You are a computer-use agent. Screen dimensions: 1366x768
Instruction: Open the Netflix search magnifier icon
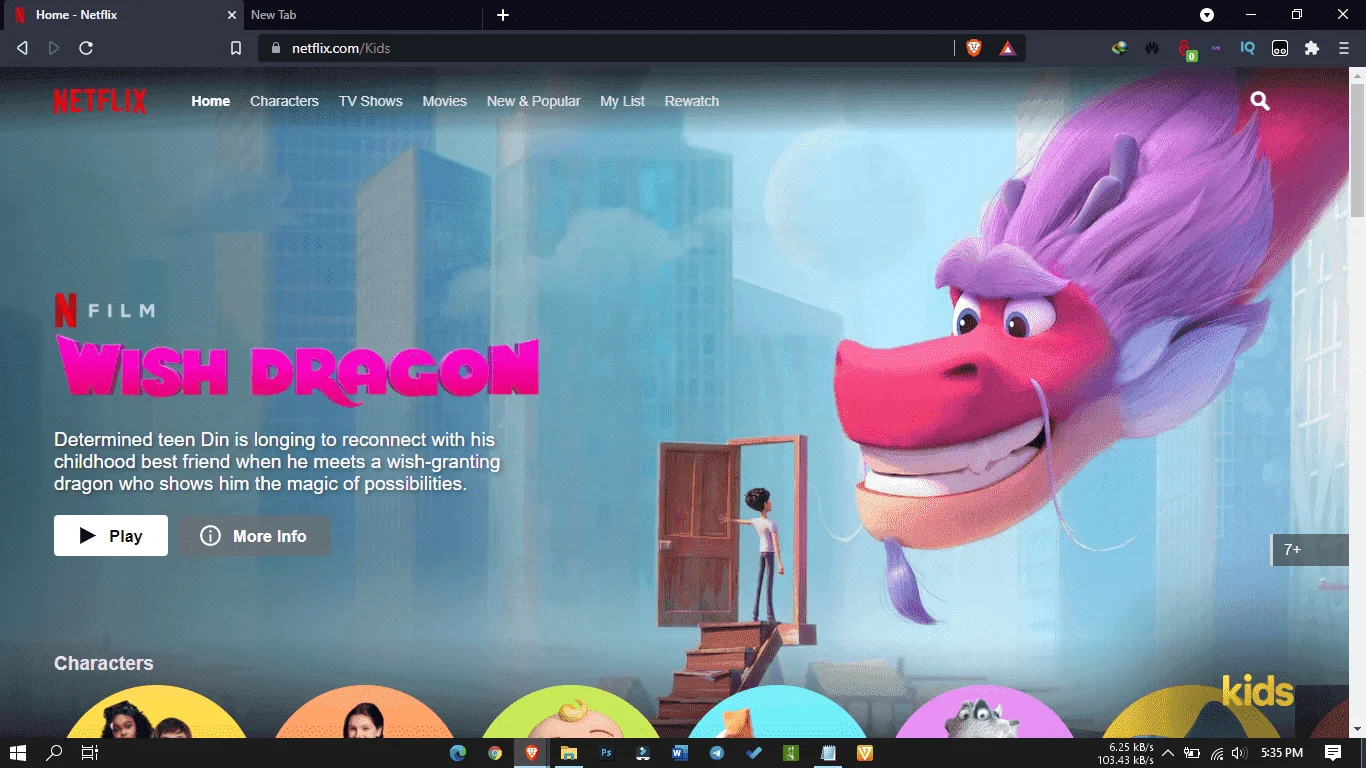pos(1260,101)
